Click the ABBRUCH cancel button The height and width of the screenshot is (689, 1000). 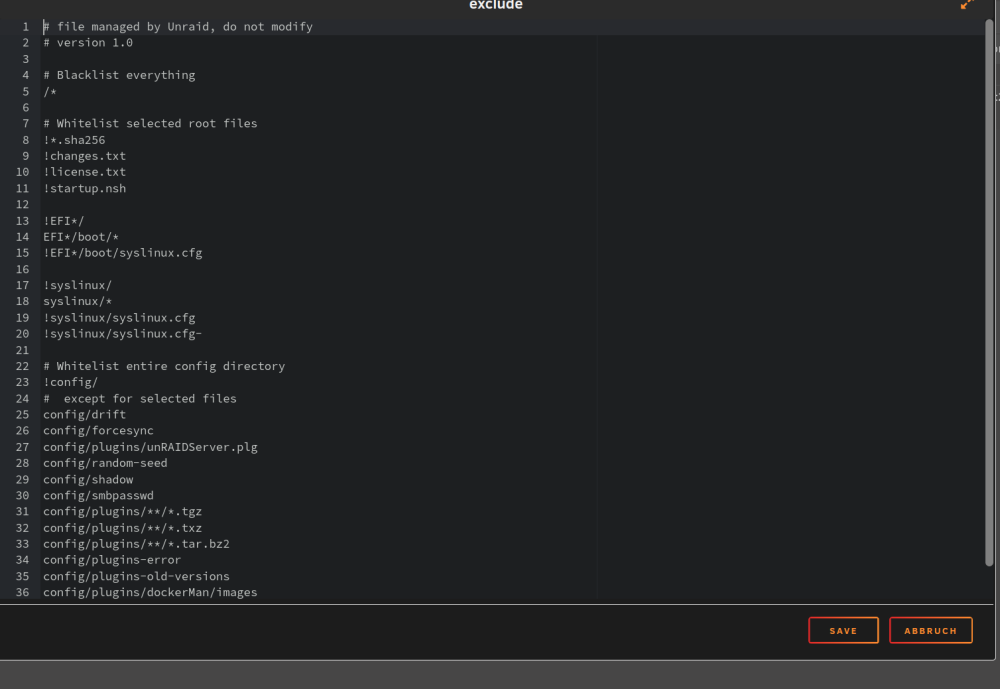(930, 630)
